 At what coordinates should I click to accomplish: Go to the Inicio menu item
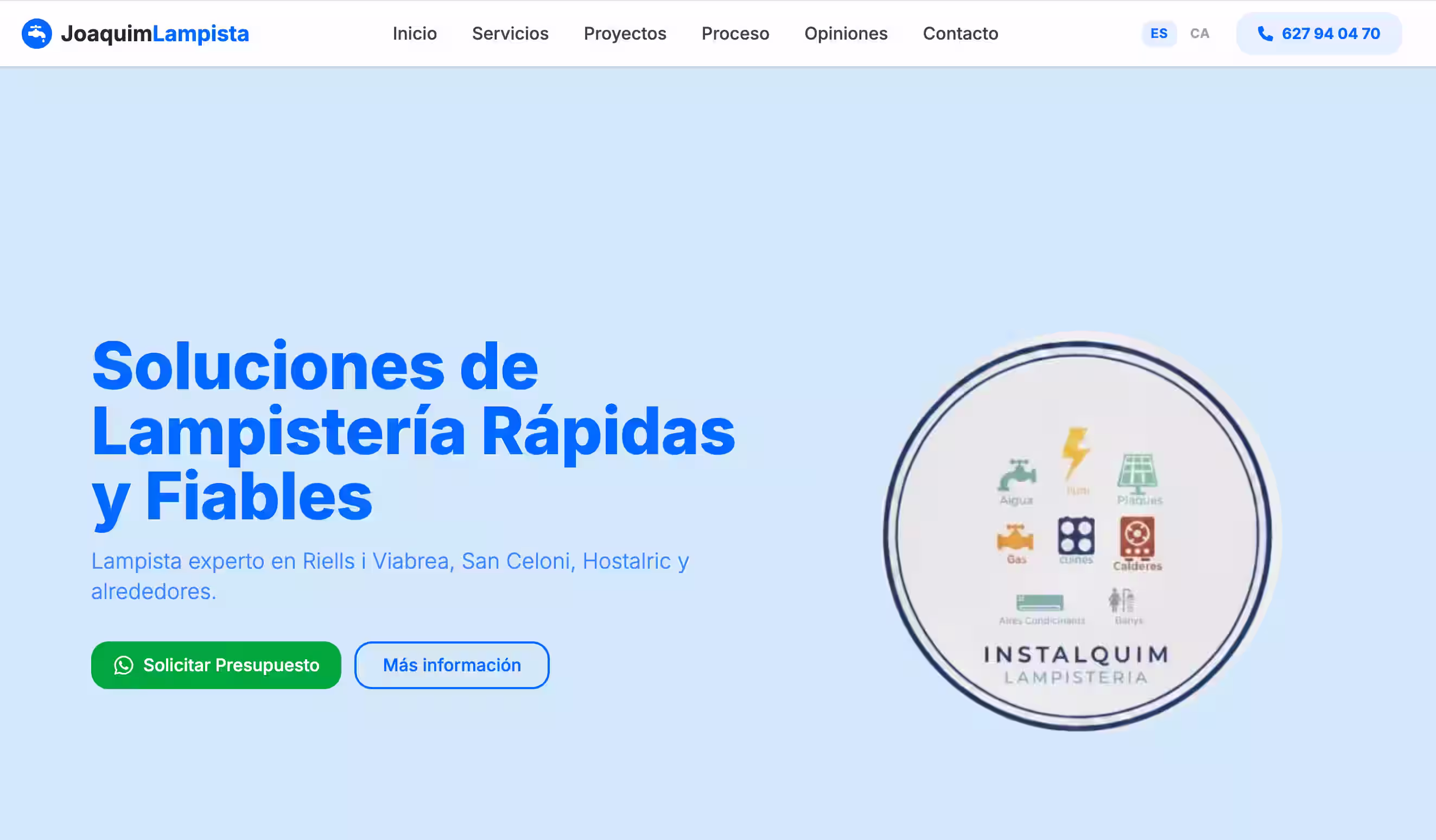pyautogui.click(x=414, y=34)
